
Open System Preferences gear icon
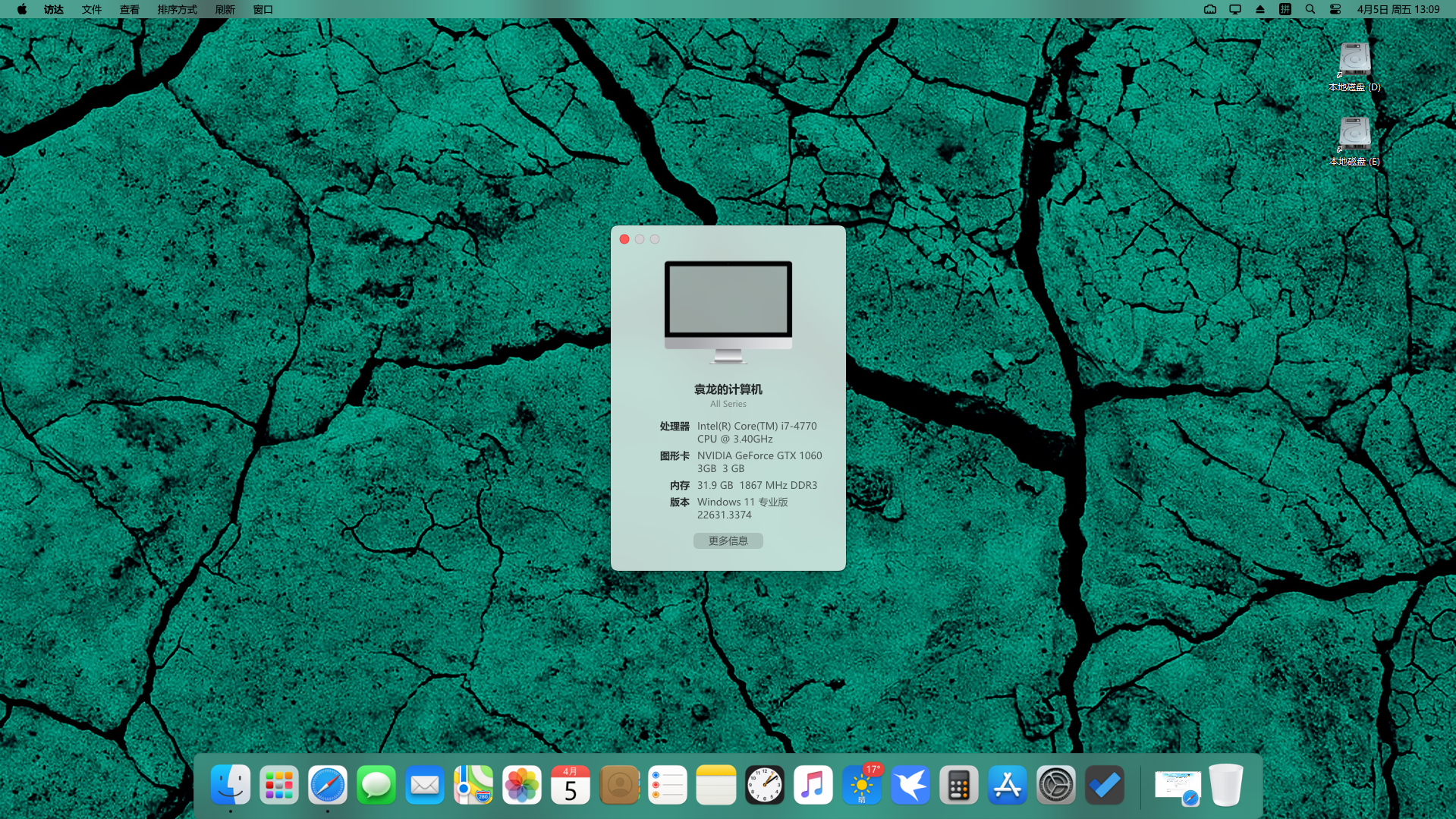click(x=1055, y=785)
